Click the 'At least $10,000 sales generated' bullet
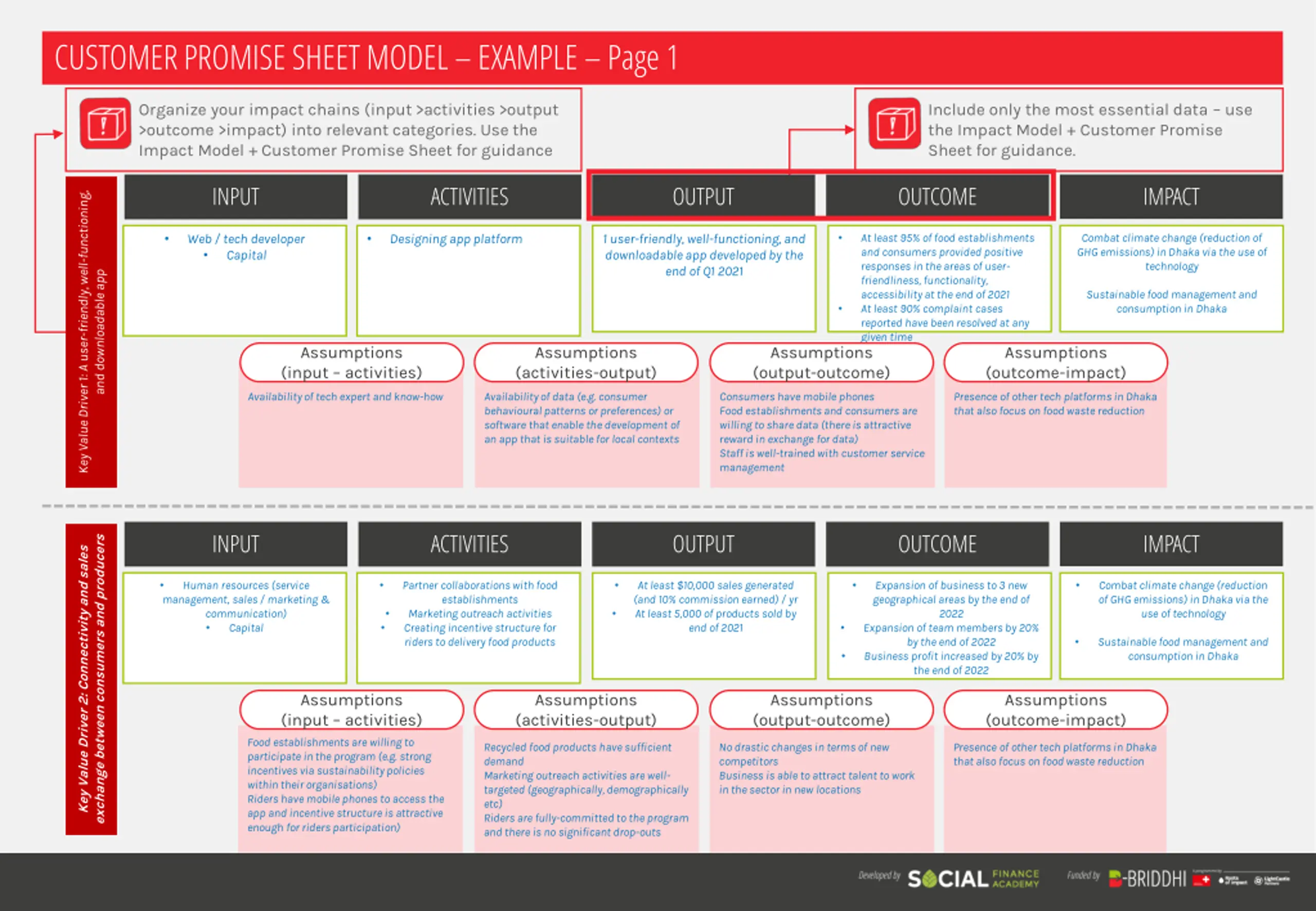 (716, 592)
